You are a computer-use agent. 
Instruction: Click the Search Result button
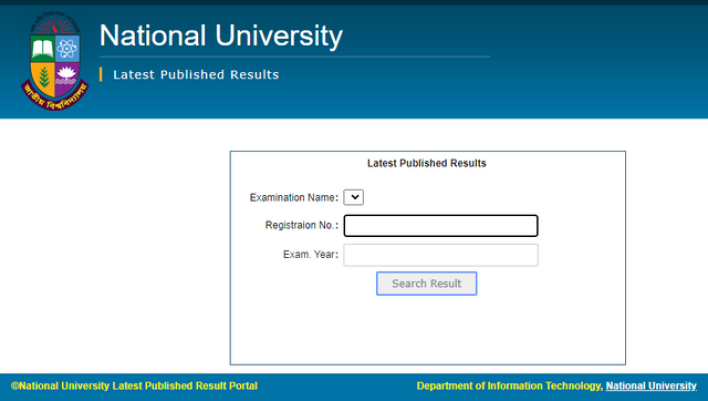pos(427,284)
